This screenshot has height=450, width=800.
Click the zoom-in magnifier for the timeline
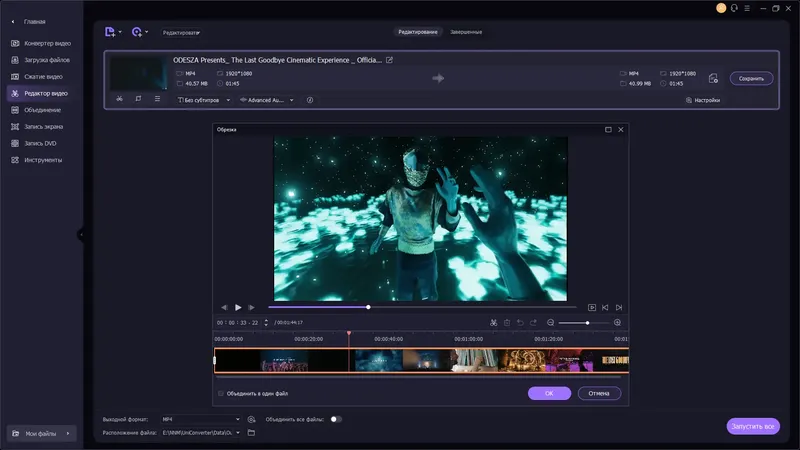coord(617,322)
